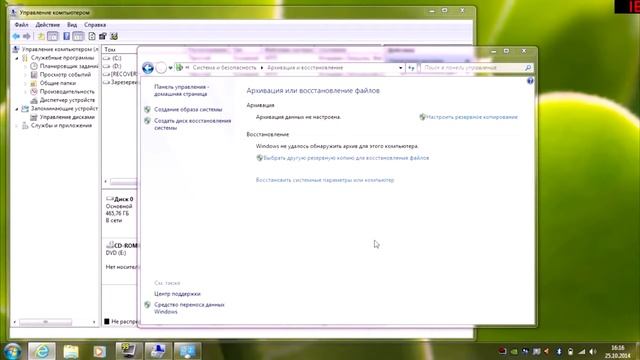Click the network signal tray icon
Screen dimensions: 640x360
click(582, 351)
